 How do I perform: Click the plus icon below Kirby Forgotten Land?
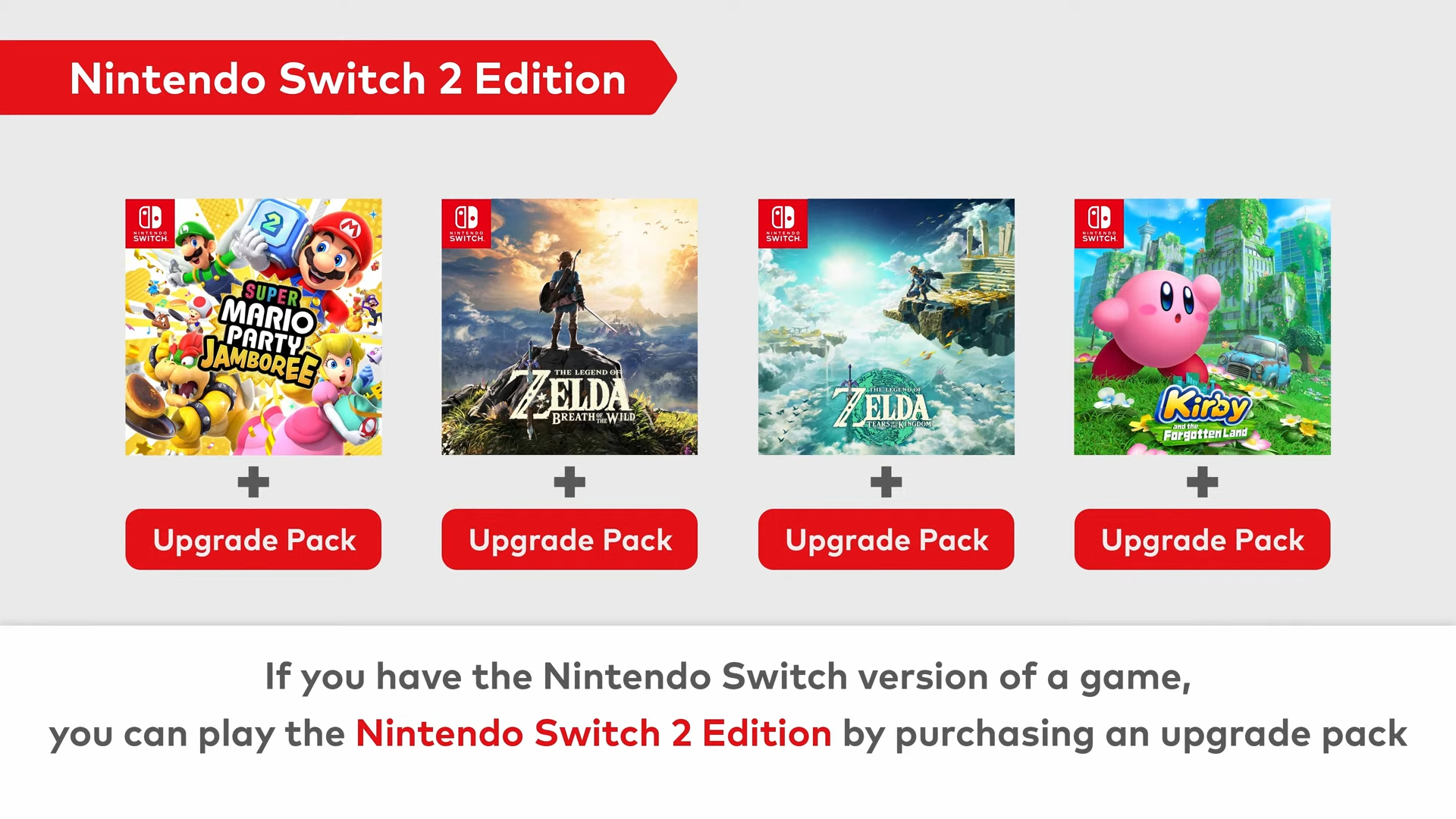[1202, 482]
